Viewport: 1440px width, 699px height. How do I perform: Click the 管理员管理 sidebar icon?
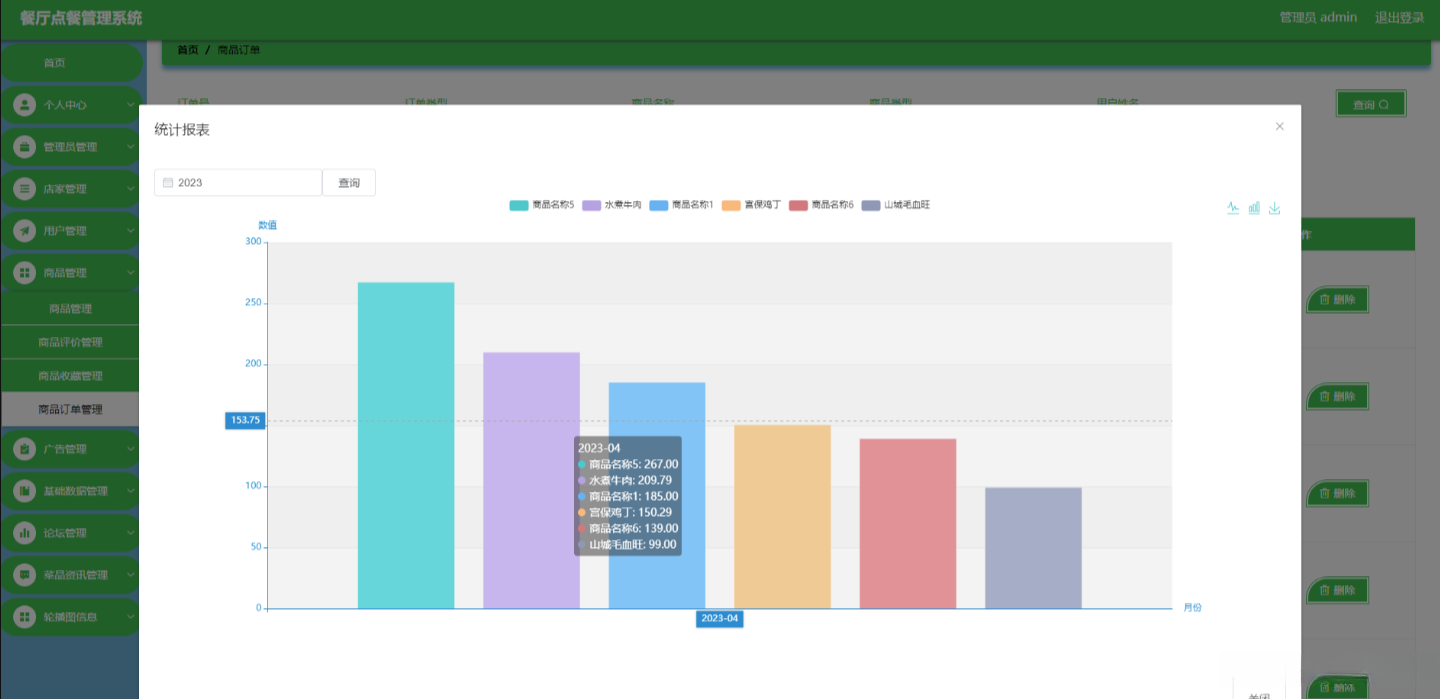(25, 146)
